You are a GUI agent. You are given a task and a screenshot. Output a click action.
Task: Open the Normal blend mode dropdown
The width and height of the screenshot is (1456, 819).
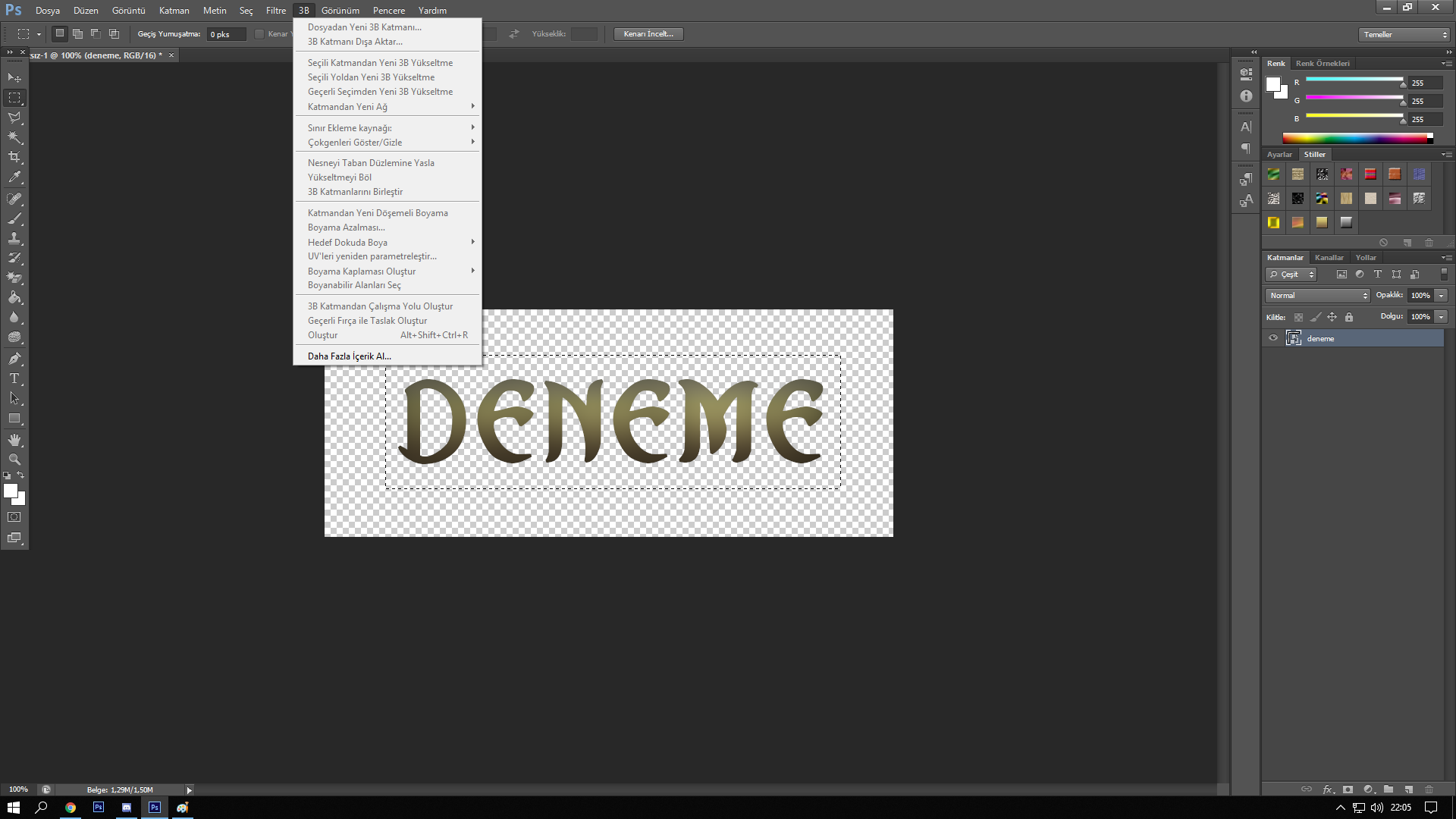click(x=1317, y=296)
